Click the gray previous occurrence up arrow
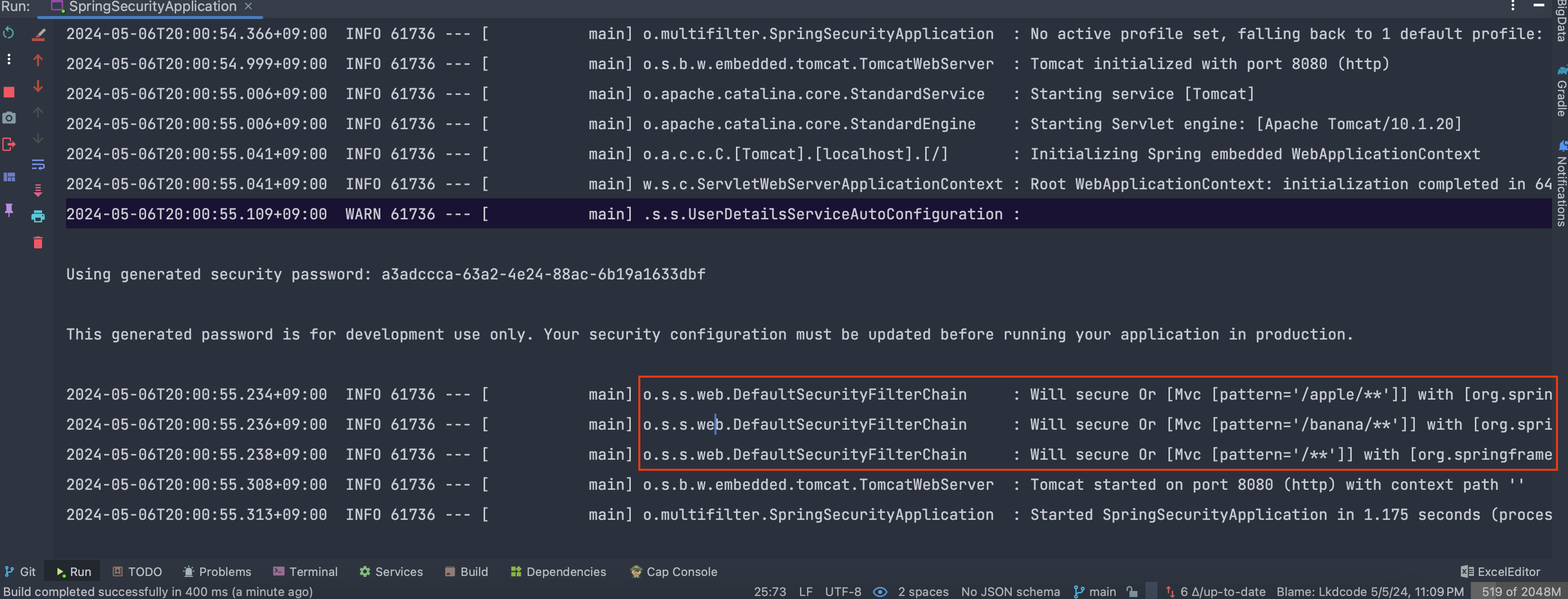1568x599 pixels. click(38, 113)
